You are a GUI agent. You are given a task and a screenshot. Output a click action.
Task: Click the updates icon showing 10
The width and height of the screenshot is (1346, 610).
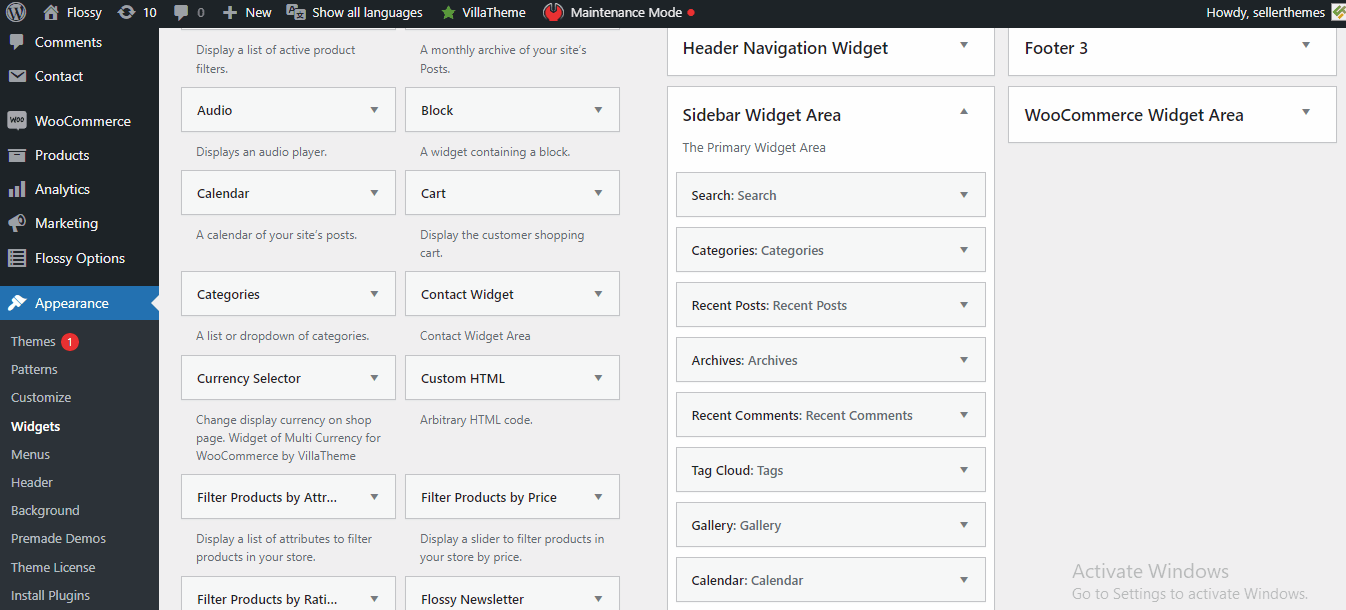coord(125,13)
